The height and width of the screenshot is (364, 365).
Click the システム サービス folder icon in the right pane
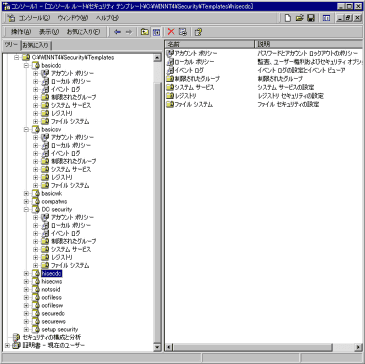pos(170,88)
